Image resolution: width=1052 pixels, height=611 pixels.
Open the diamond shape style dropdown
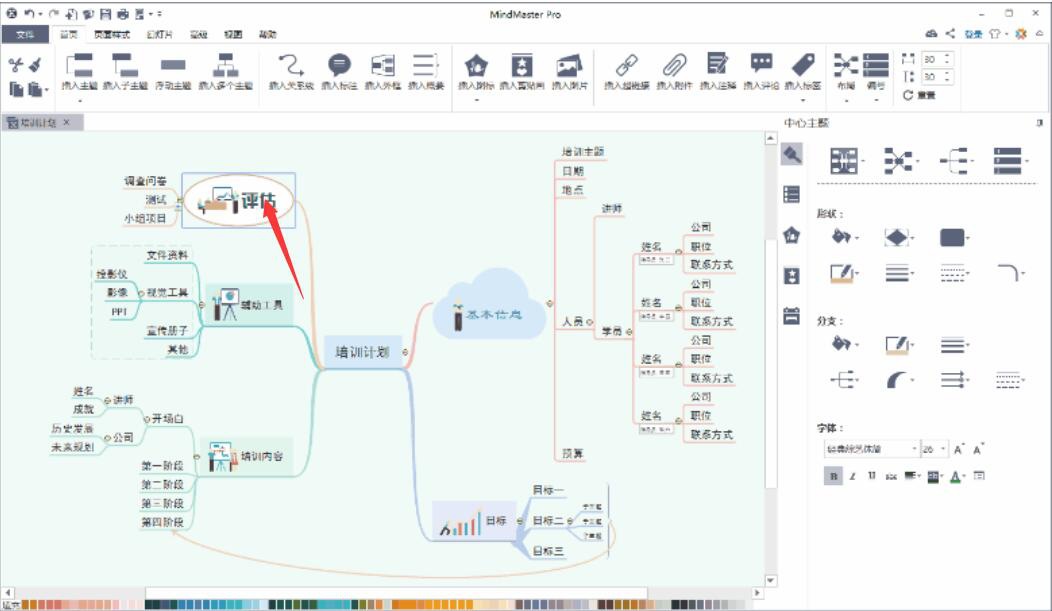coord(900,237)
